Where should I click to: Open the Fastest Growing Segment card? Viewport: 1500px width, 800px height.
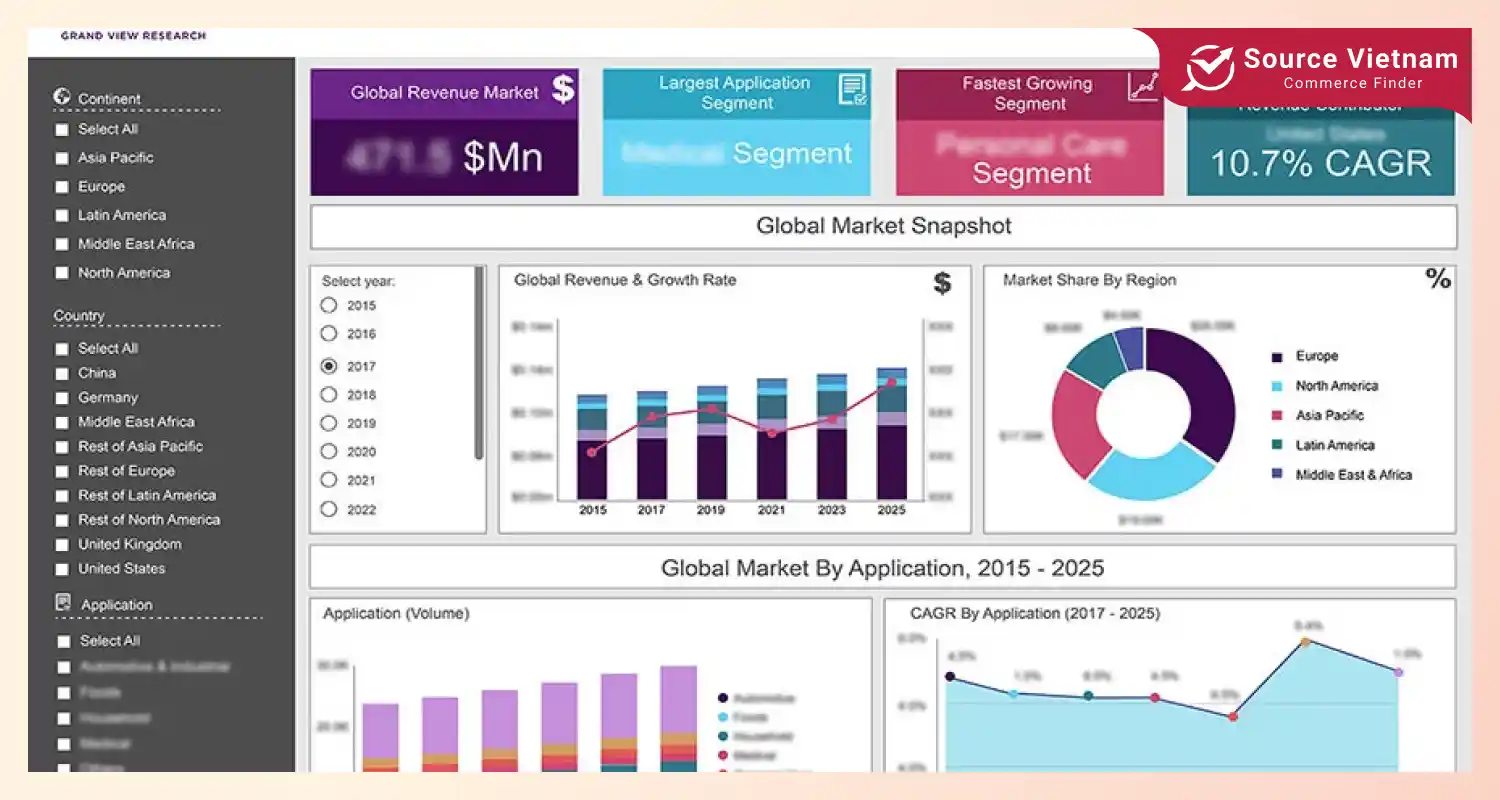(1030, 132)
